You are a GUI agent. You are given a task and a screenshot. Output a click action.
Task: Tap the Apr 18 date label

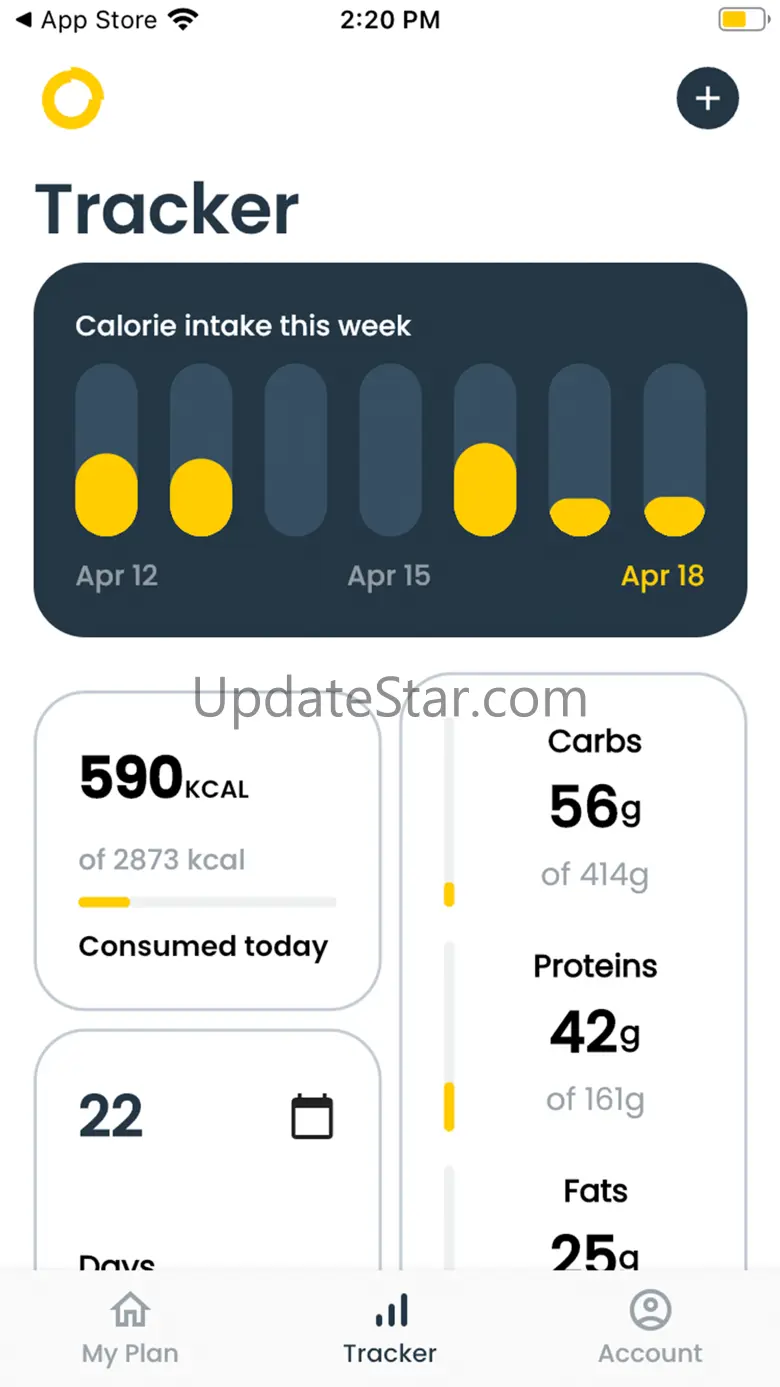pyautogui.click(x=662, y=576)
